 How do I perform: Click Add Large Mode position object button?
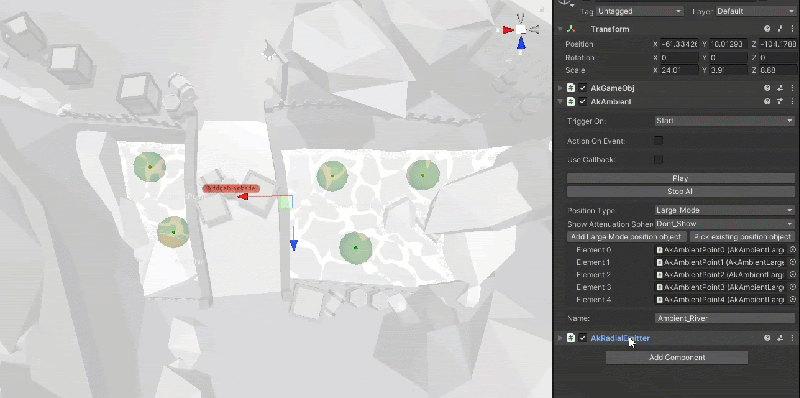pos(627,237)
